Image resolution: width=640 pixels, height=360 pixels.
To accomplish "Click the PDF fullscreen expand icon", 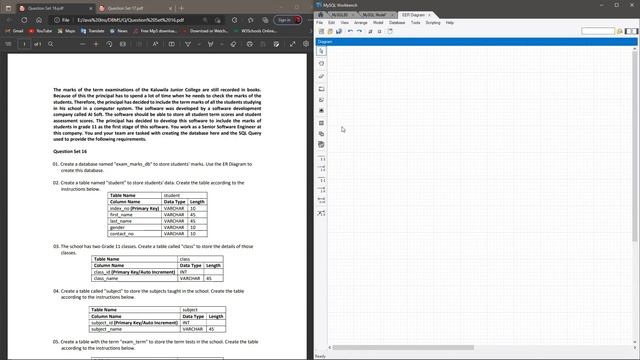I will (x=292, y=44).
